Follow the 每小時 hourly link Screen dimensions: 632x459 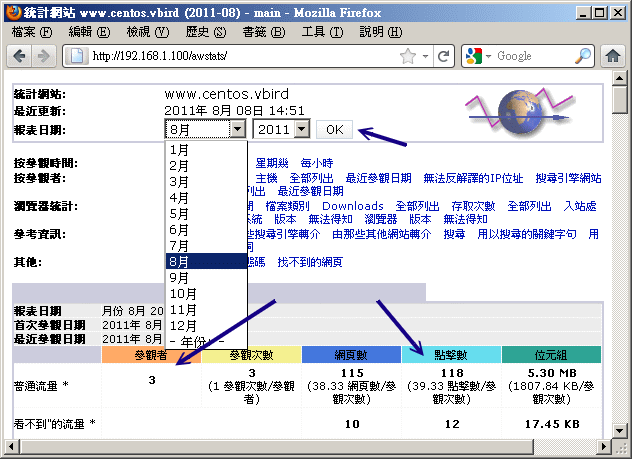pos(316,163)
